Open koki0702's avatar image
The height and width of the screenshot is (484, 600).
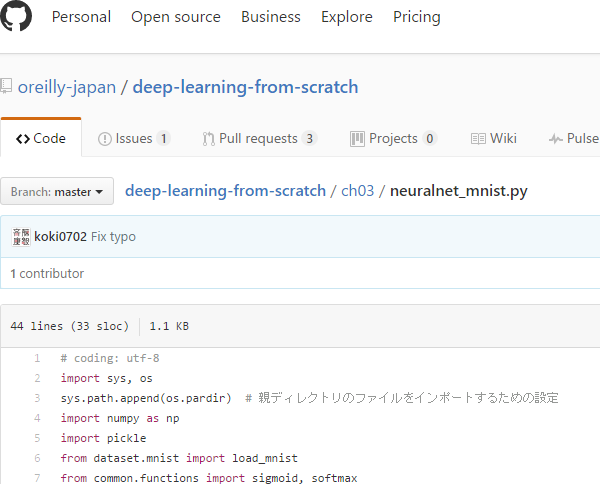coord(21,237)
